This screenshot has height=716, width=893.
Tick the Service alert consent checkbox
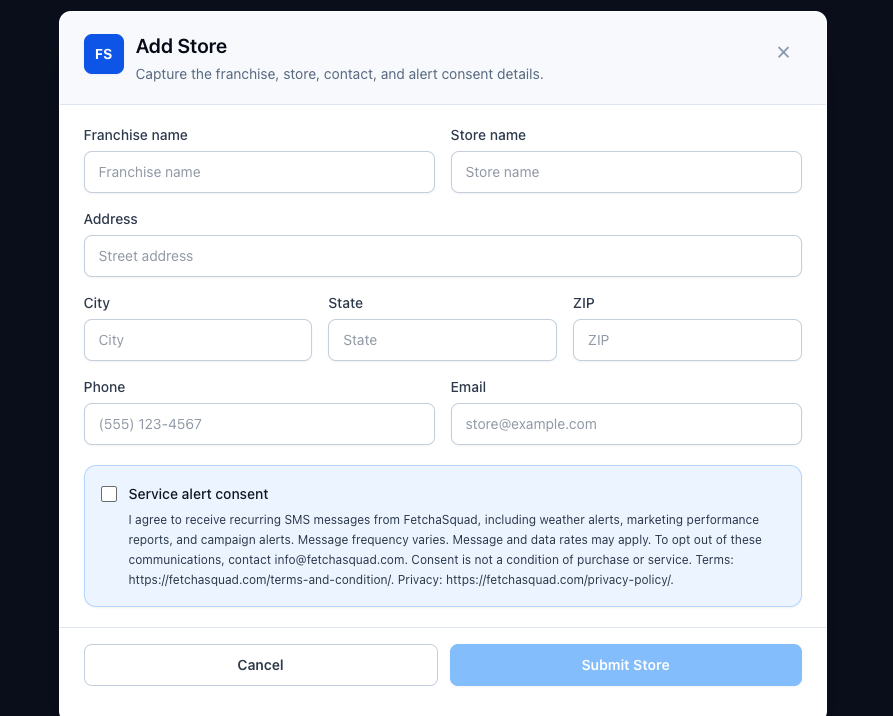pyautogui.click(x=109, y=494)
